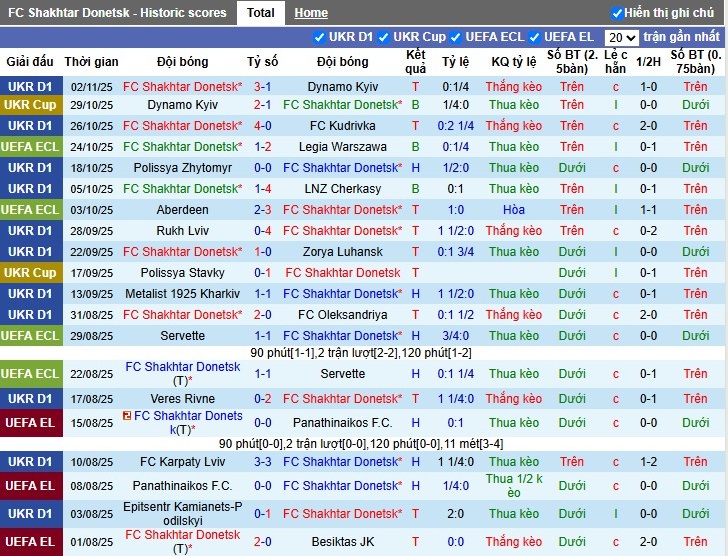
Task: Open Epitsentr Kamianets-Podilskyi team link
Action: click(182, 514)
